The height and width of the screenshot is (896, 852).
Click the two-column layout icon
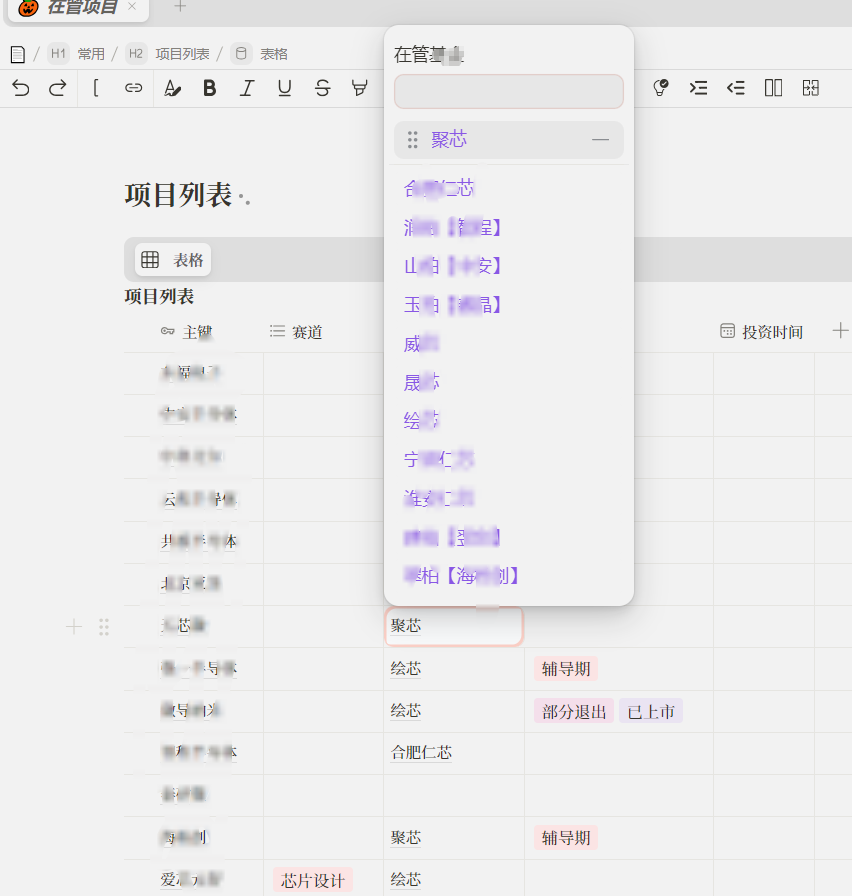point(773,88)
